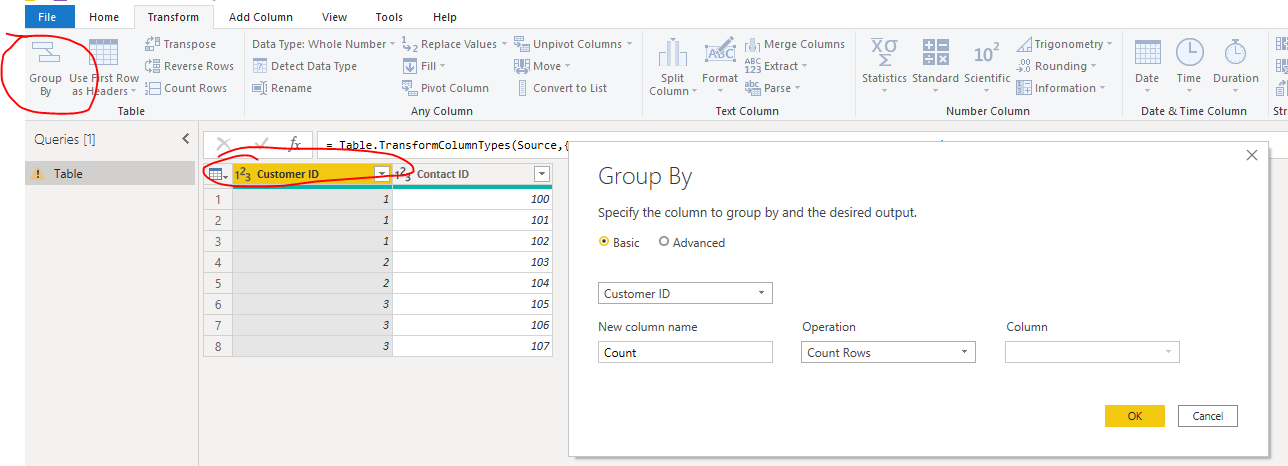Click Reverse Rows in the ribbon
Screen dimensions: 1288x466
tap(189, 66)
